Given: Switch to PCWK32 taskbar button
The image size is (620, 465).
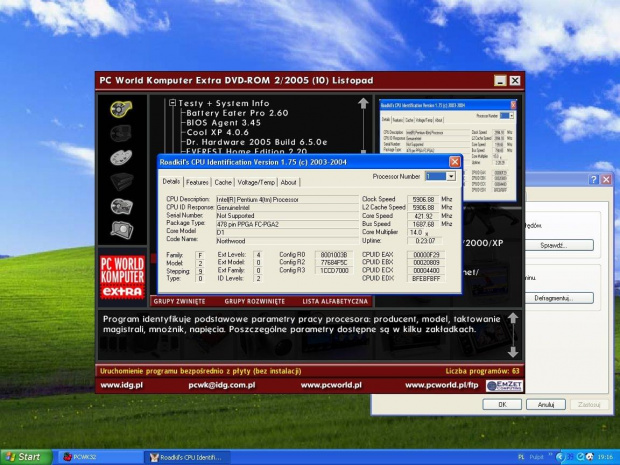Looking at the screenshot, I should pos(100,457).
